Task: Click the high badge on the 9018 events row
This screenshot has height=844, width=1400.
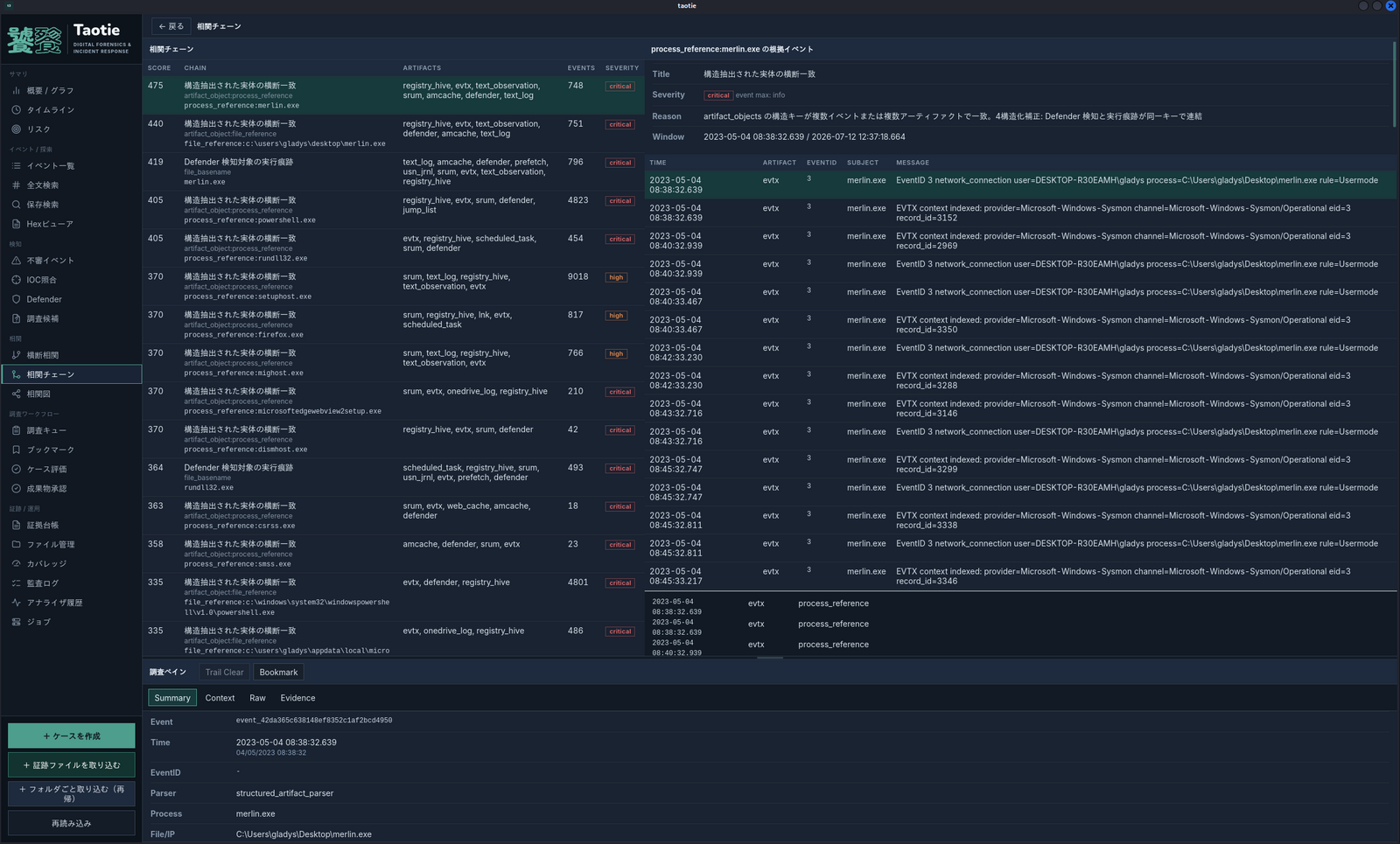Action: tap(616, 277)
